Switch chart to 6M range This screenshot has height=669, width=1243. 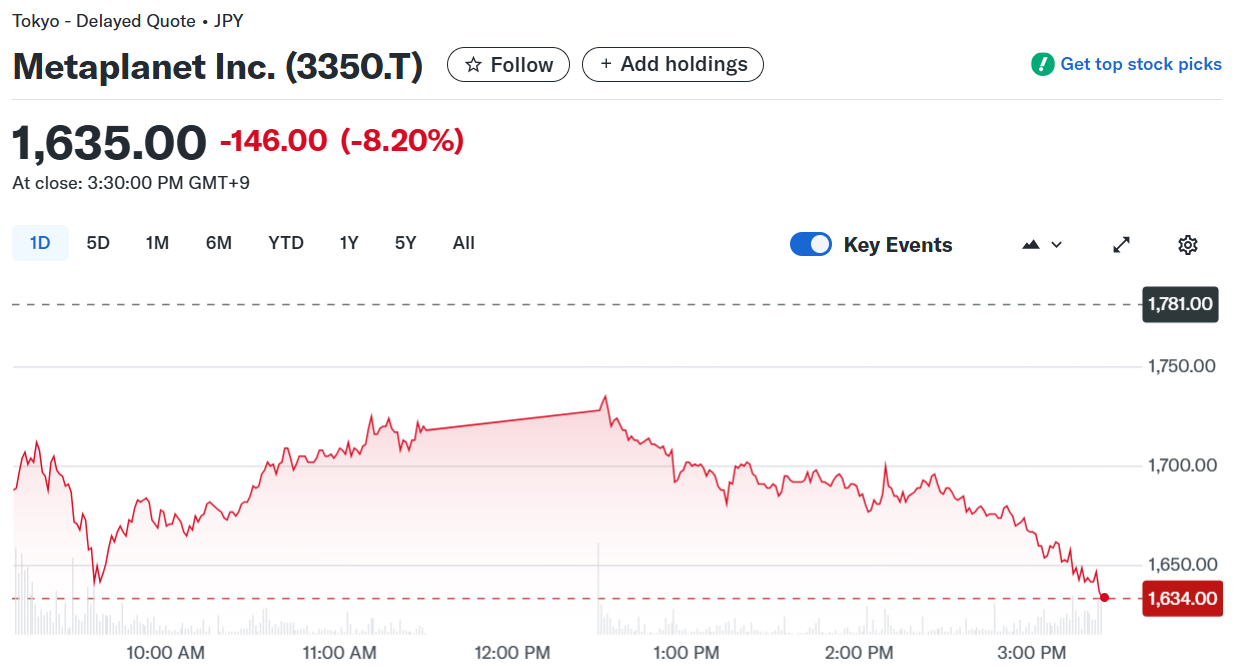click(219, 243)
